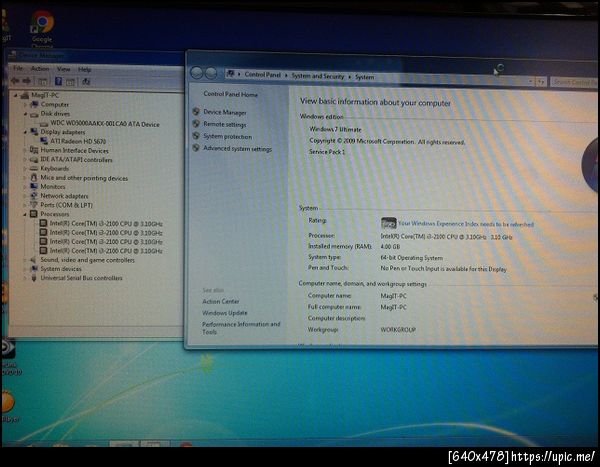Click the blue Help toolbar icon in Device Manager

(59, 81)
